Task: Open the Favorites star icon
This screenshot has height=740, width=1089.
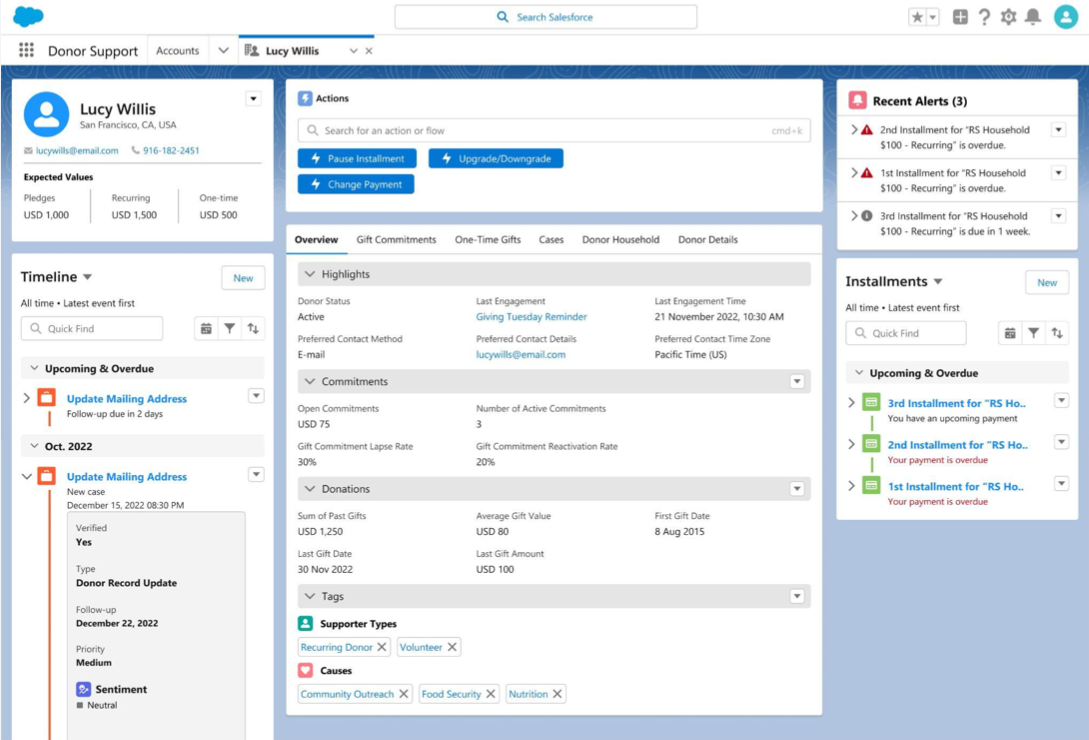Action: tap(917, 17)
